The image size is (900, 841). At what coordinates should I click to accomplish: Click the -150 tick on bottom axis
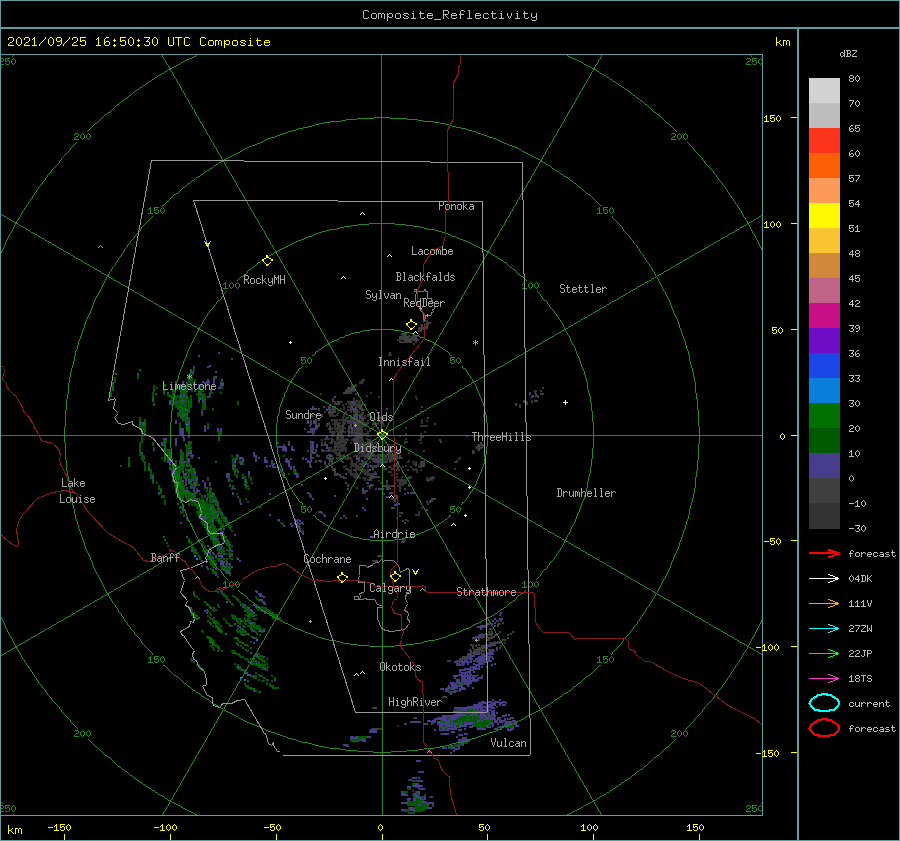click(x=59, y=827)
